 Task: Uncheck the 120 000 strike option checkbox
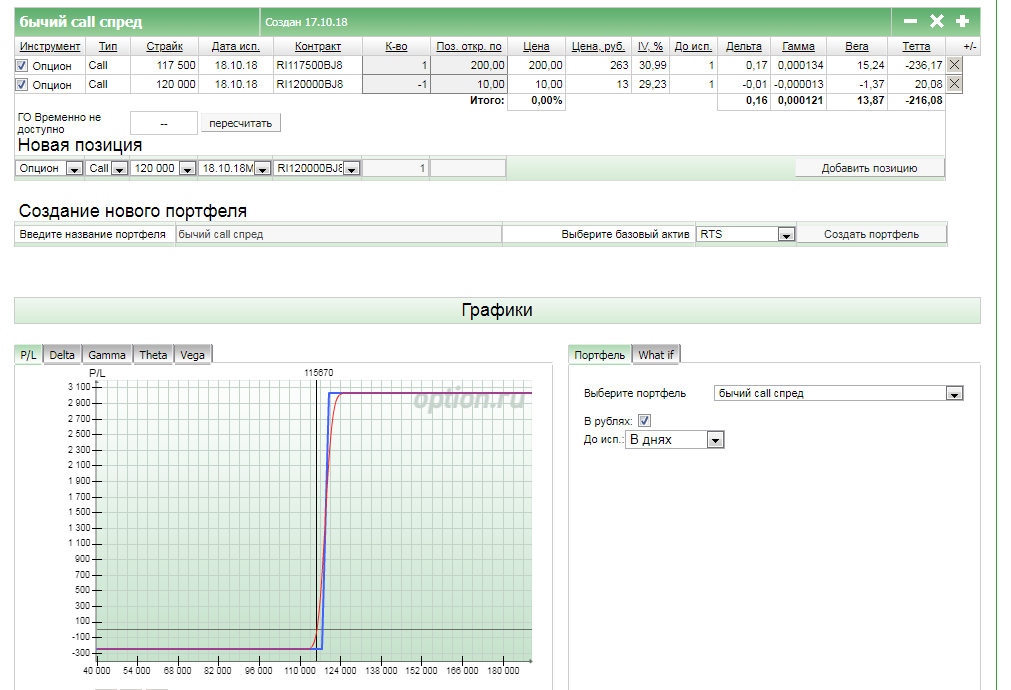[22, 84]
